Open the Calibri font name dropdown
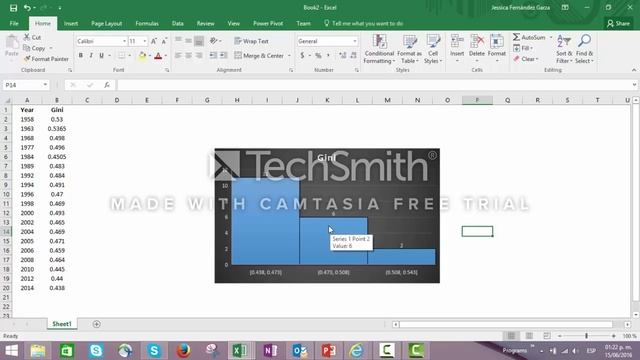The image size is (640, 360). pyautogui.click(x=124, y=41)
